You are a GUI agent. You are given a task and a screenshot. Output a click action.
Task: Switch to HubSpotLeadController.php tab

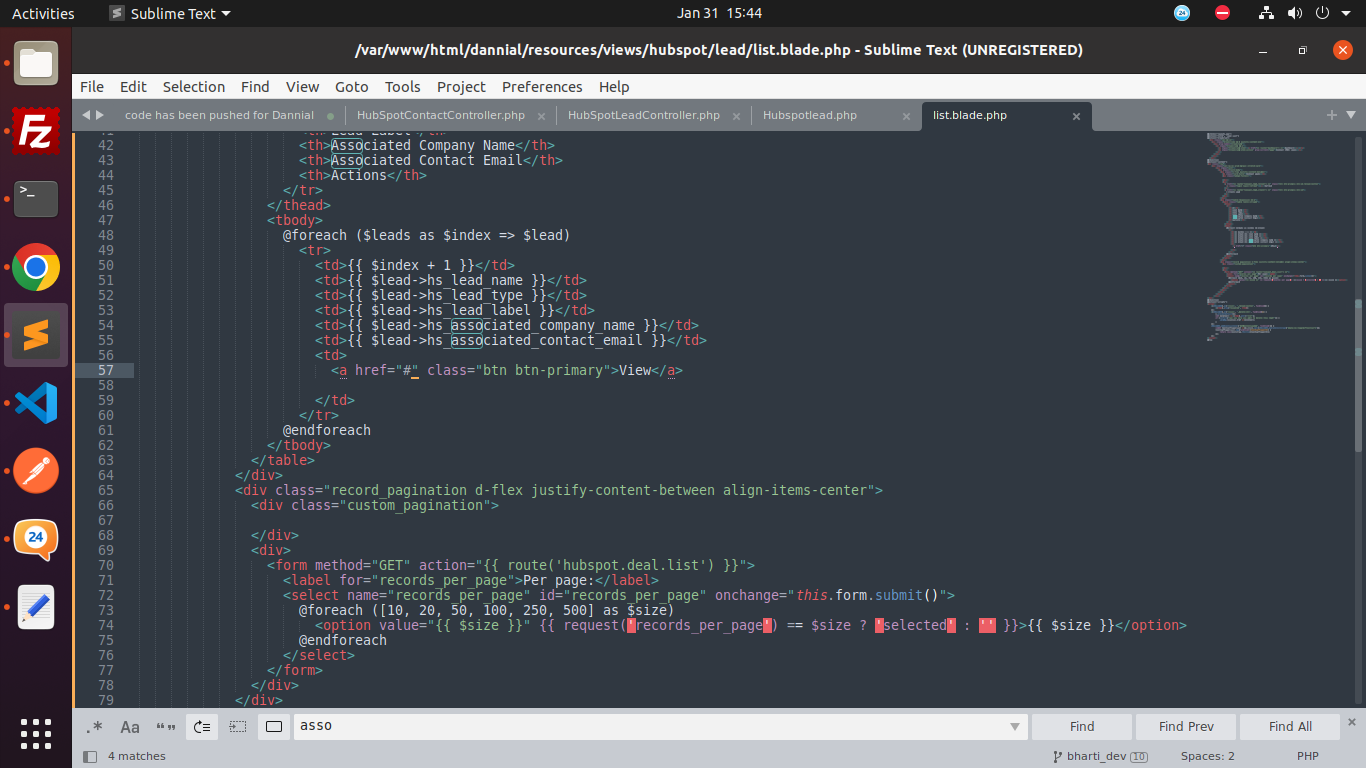(643, 115)
